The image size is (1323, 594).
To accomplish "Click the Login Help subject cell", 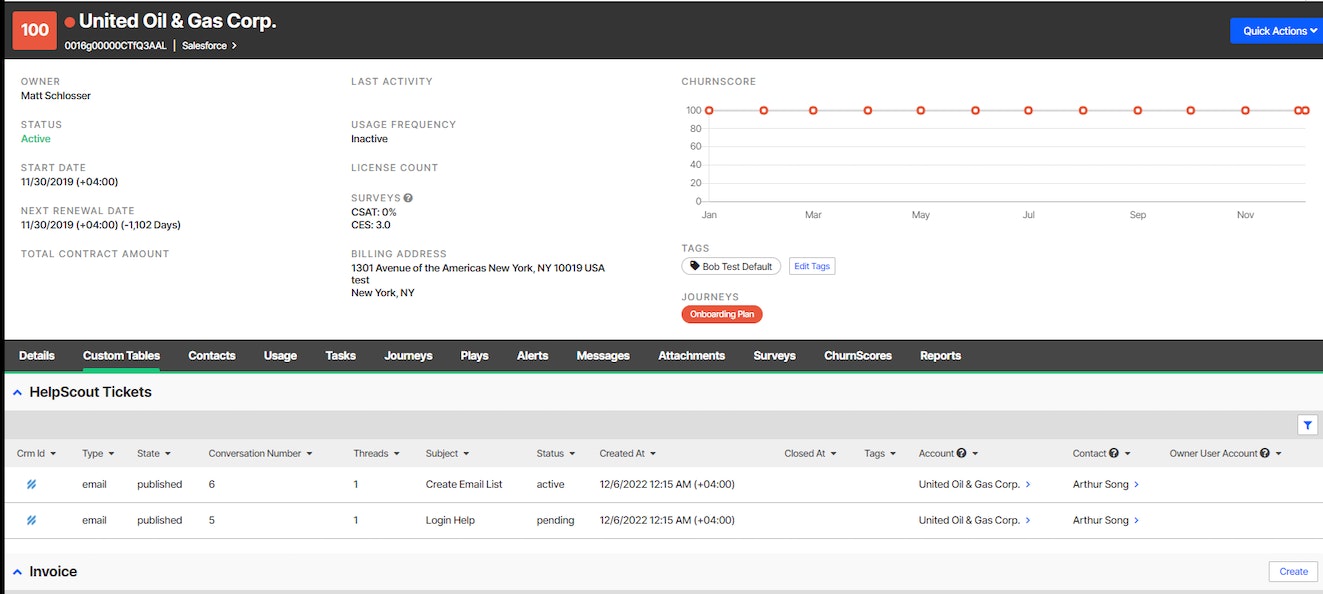I will pos(450,520).
